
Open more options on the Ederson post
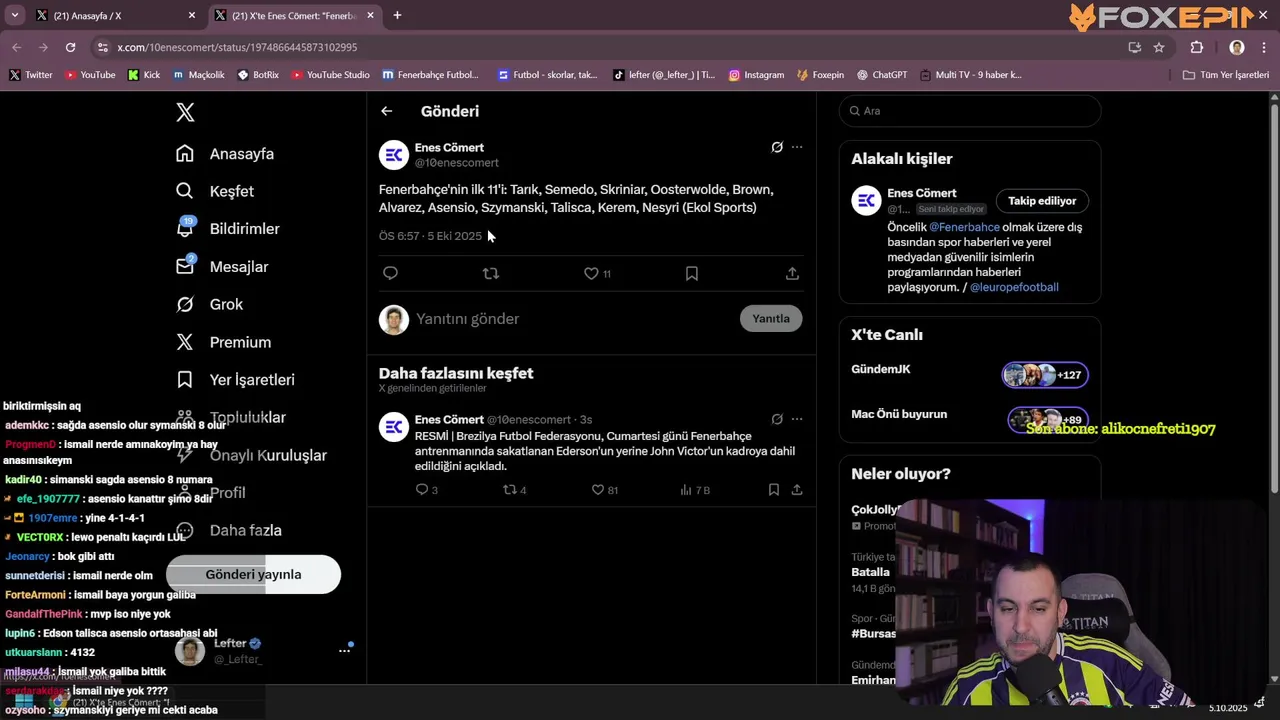point(797,419)
